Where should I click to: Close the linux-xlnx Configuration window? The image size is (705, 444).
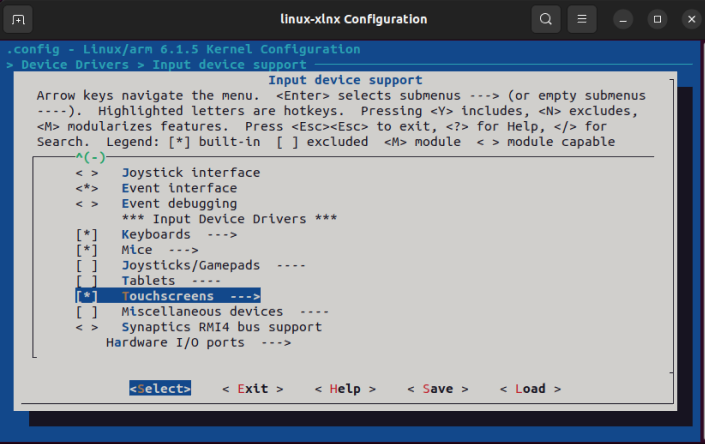tap(692, 20)
